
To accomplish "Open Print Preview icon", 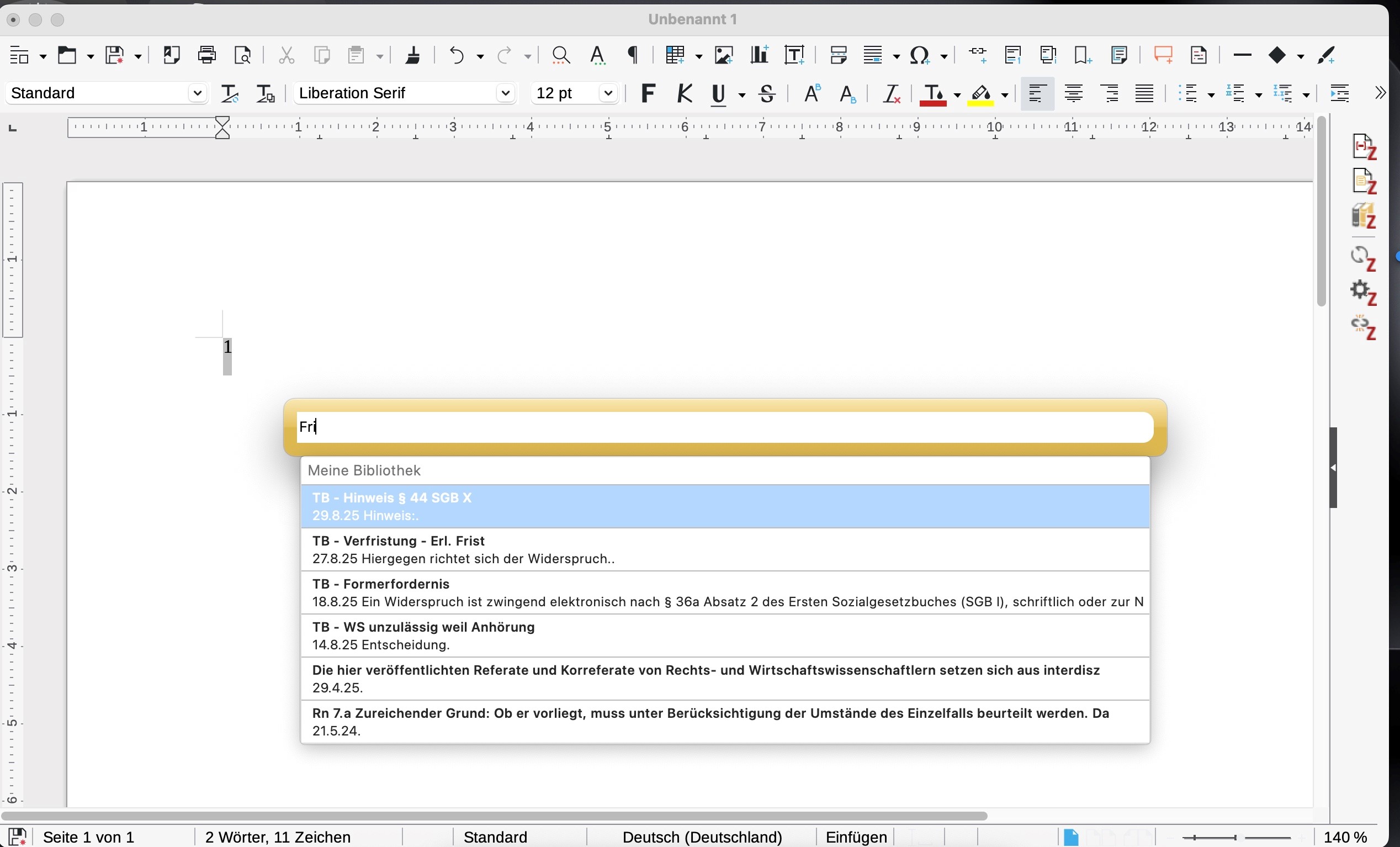I will tap(242, 55).
